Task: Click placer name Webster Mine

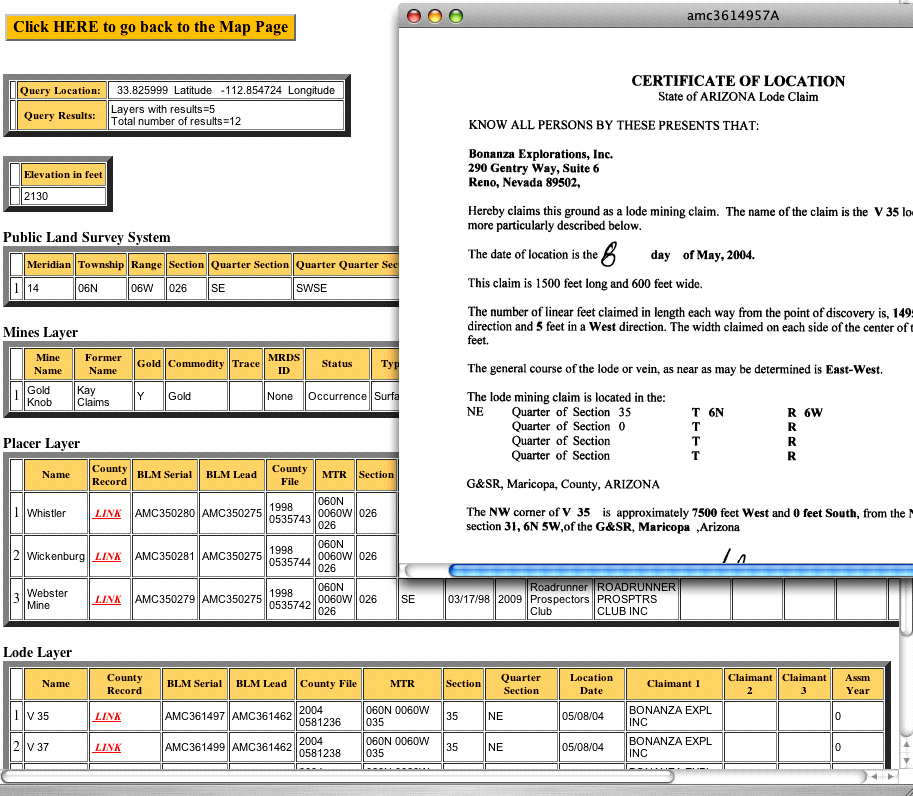Action: coord(56,599)
